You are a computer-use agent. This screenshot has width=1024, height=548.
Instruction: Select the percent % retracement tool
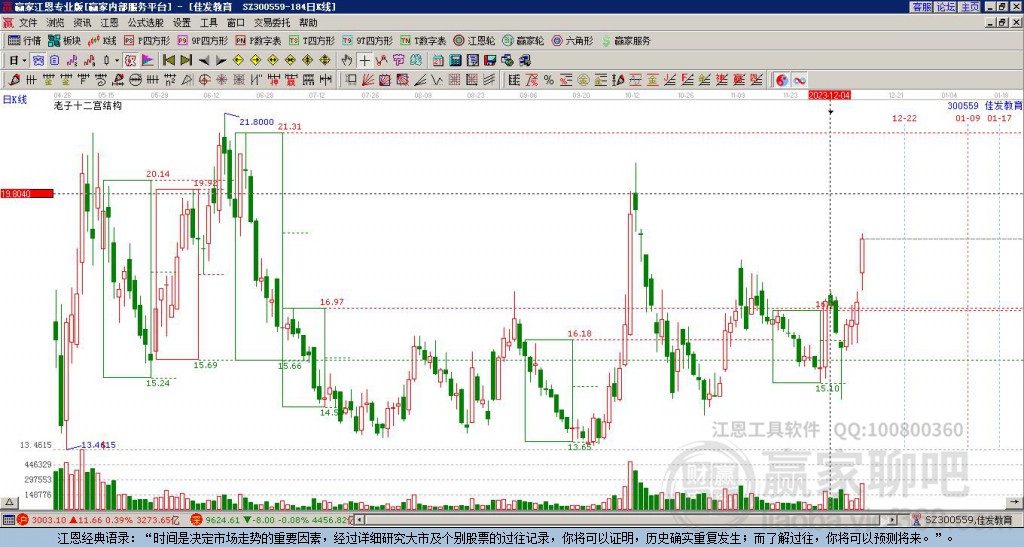(x=549, y=80)
